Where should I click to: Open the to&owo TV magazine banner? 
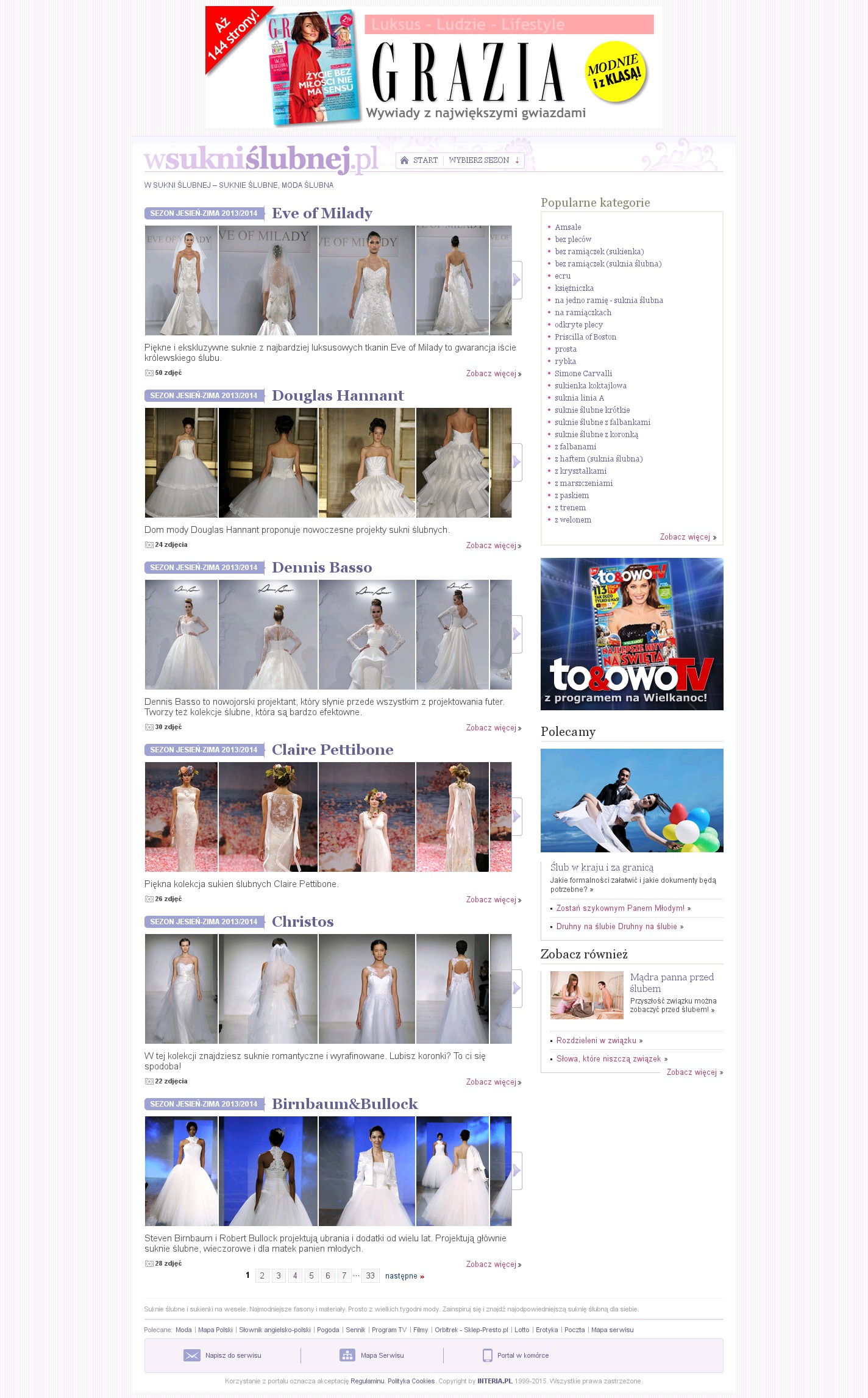coord(632,634)
